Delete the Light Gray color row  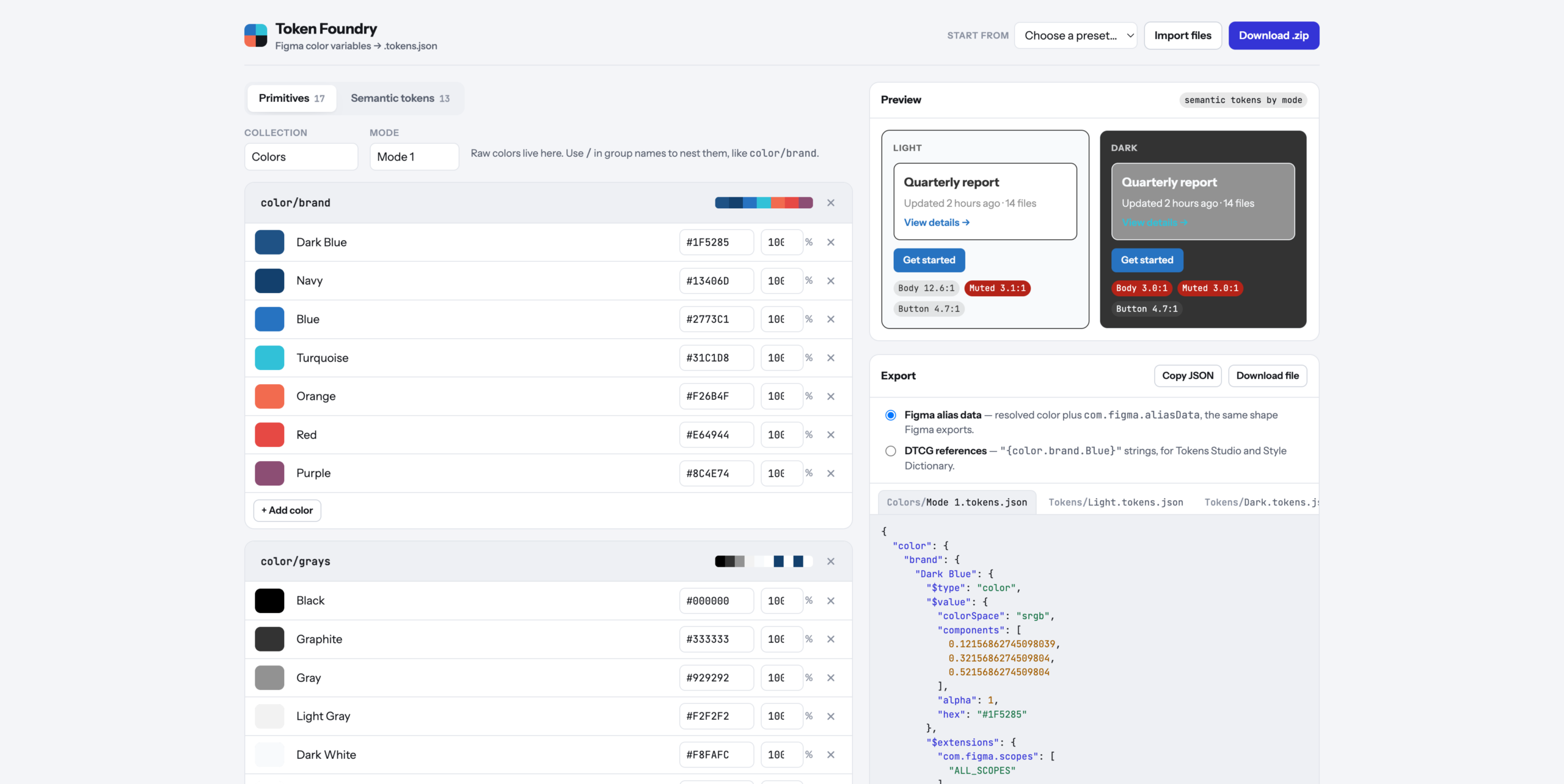pyautogui.click(x=831, y=716)
